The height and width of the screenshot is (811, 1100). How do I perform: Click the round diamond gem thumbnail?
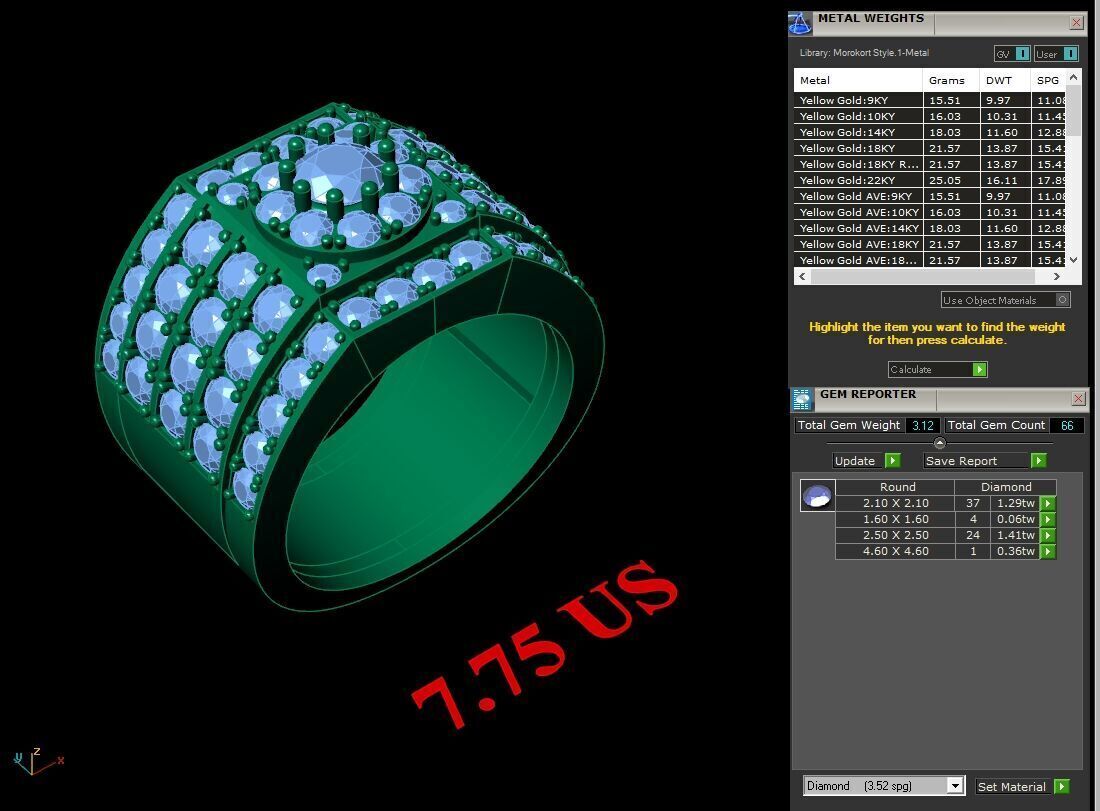click(817, 495)
